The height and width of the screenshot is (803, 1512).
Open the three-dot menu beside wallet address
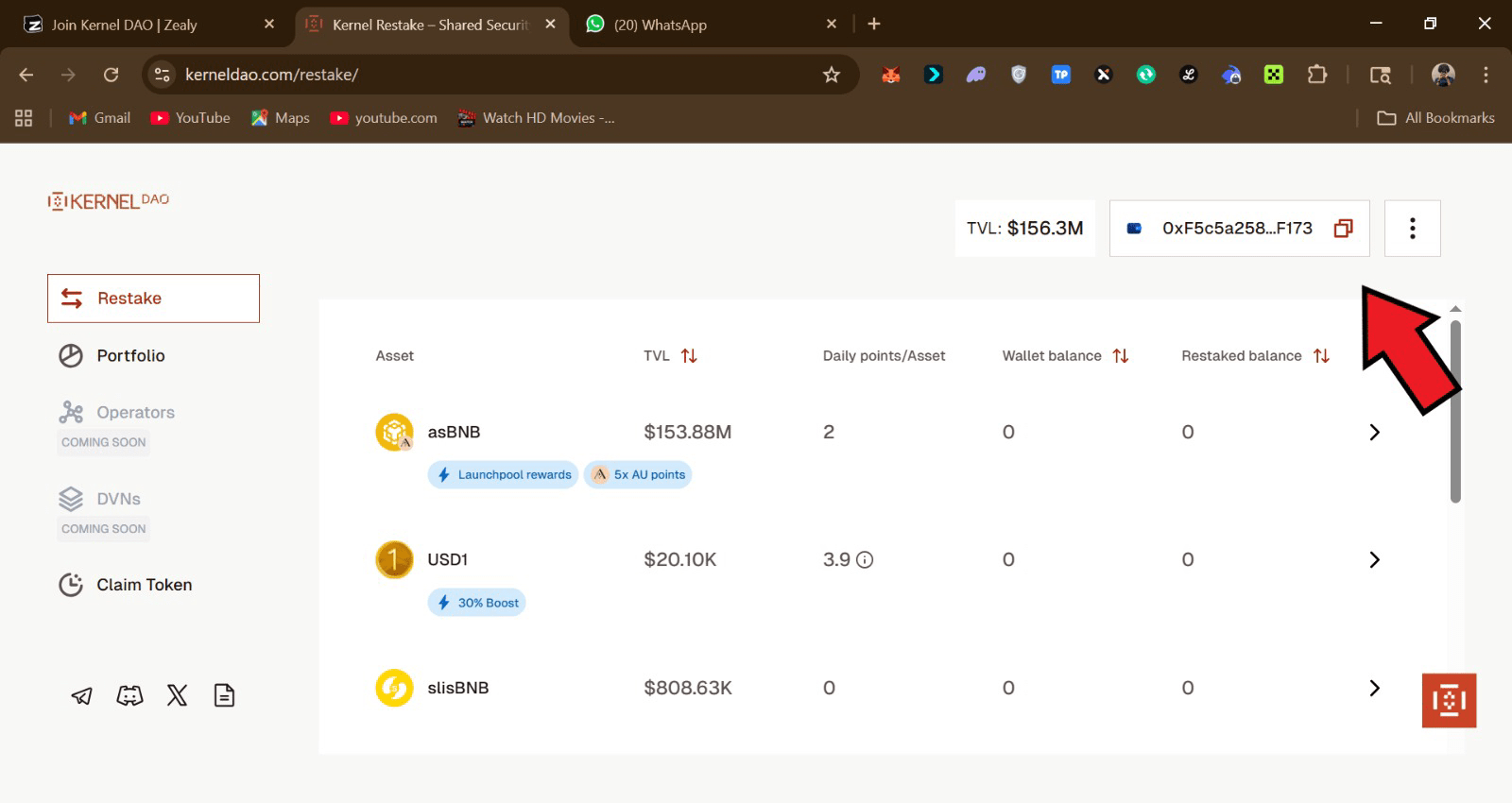click(x=1412, y=229)
